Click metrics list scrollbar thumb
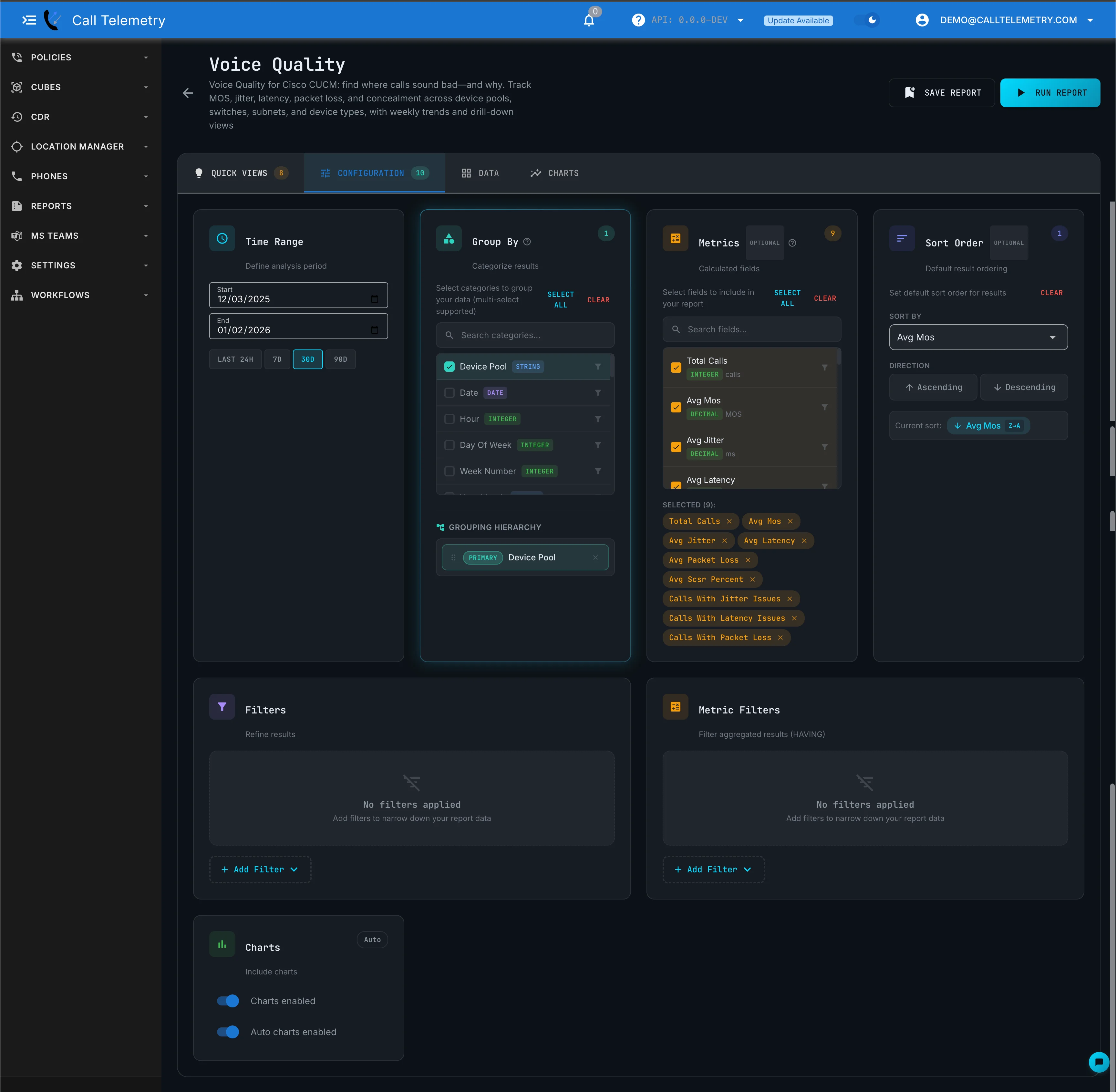The width and height of the screenshot is (1116, 1092). click(839, 356)
